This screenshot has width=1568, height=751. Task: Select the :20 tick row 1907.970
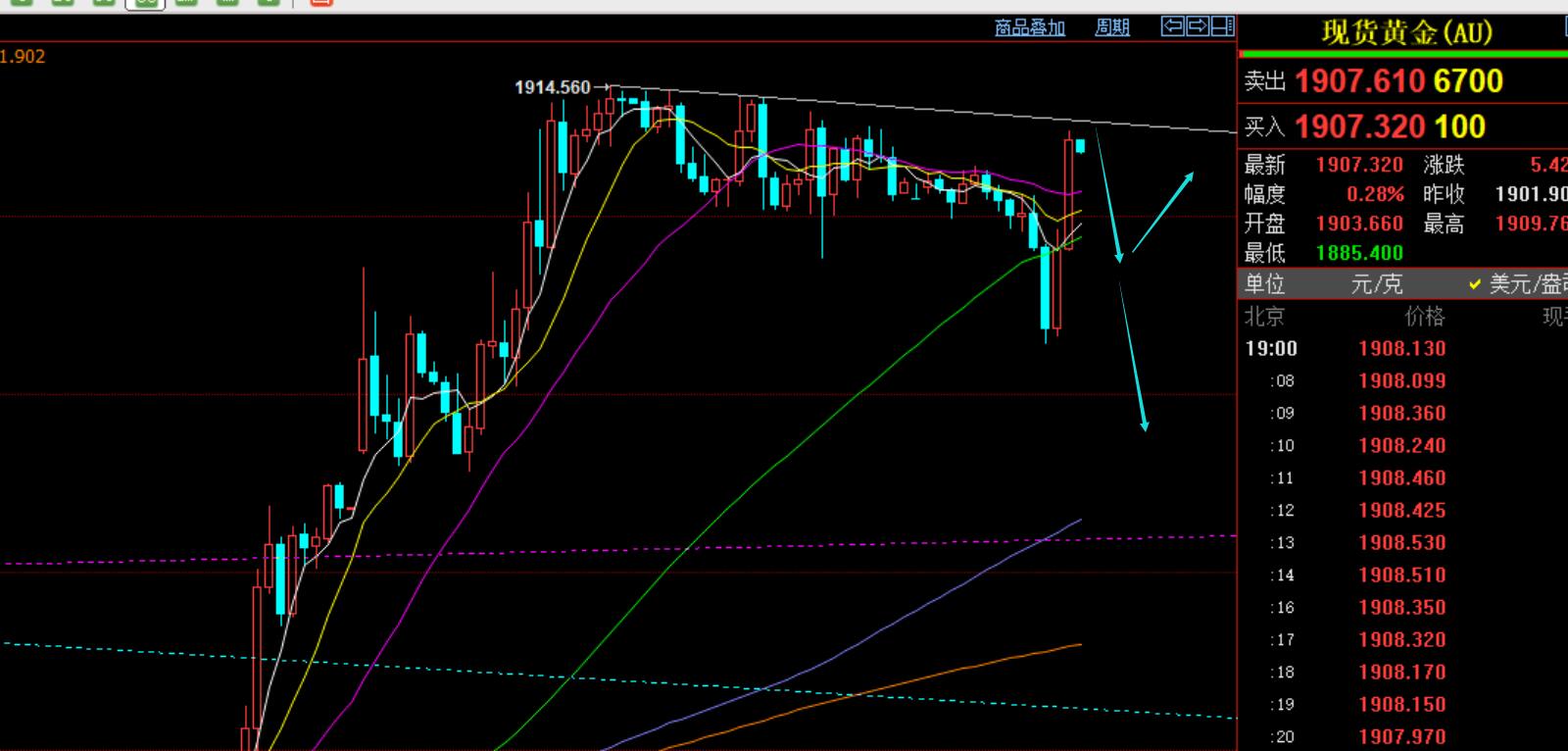(x=1402, y=736)
